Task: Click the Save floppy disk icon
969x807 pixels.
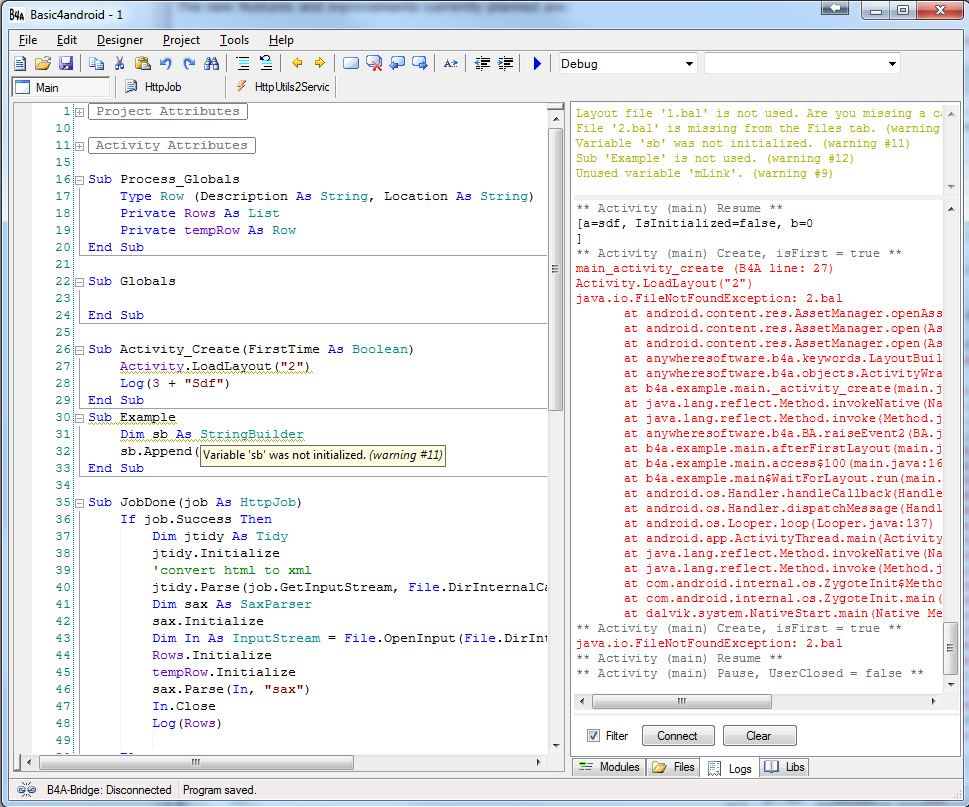Action: pyautogui.click(x=66, y=64)
